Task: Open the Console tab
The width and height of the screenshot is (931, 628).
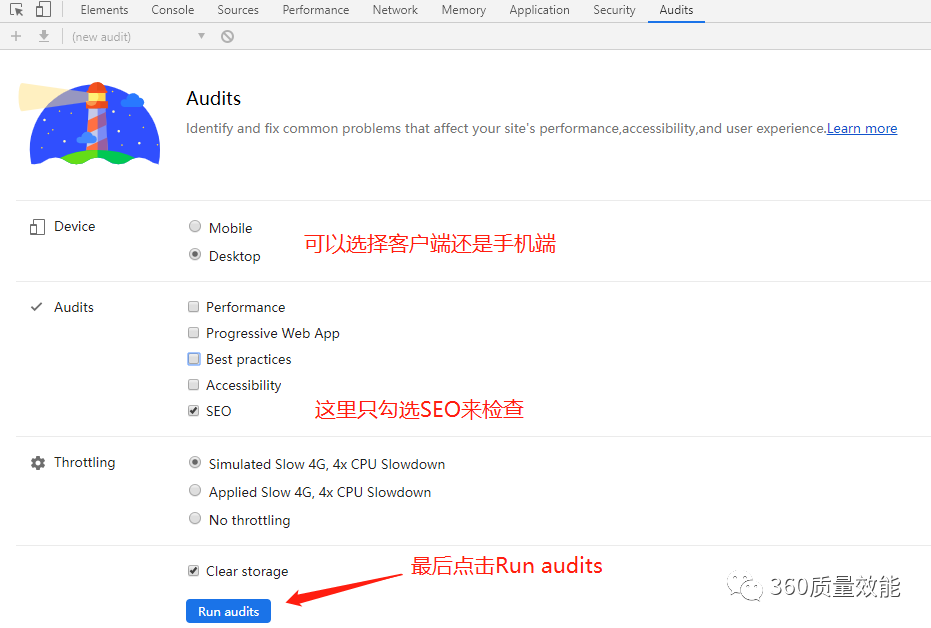Action: (172, 10)
